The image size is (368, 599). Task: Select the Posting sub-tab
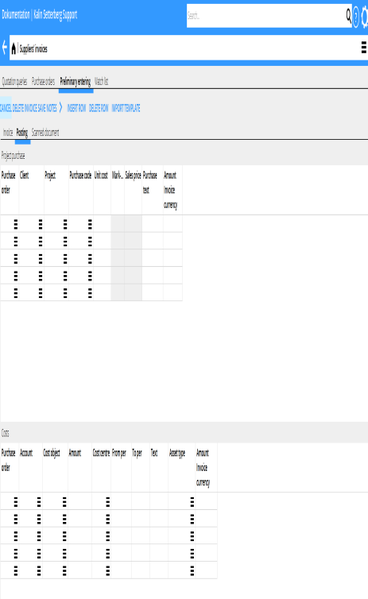(22, 133)
